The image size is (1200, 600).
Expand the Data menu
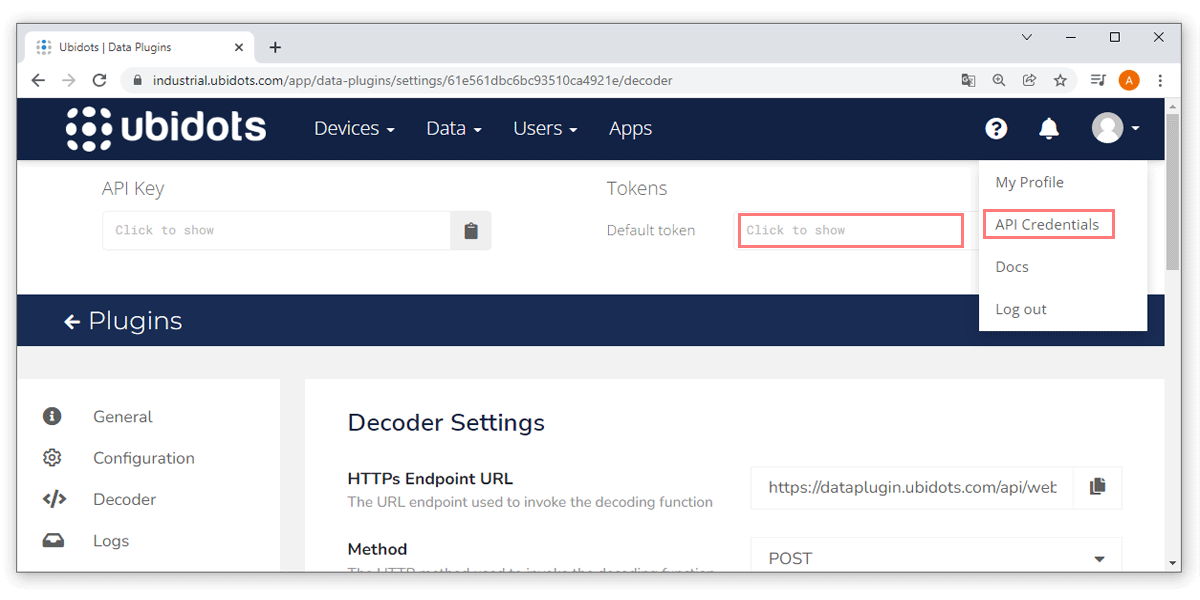(x=454, y=128)
